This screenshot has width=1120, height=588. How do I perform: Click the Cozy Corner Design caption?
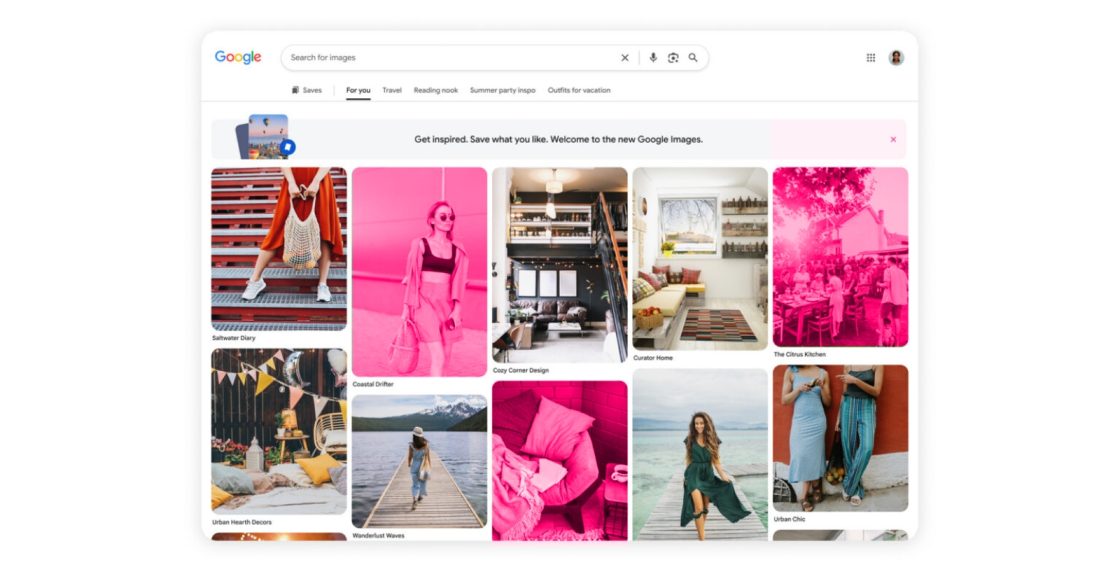coord(521,370)
